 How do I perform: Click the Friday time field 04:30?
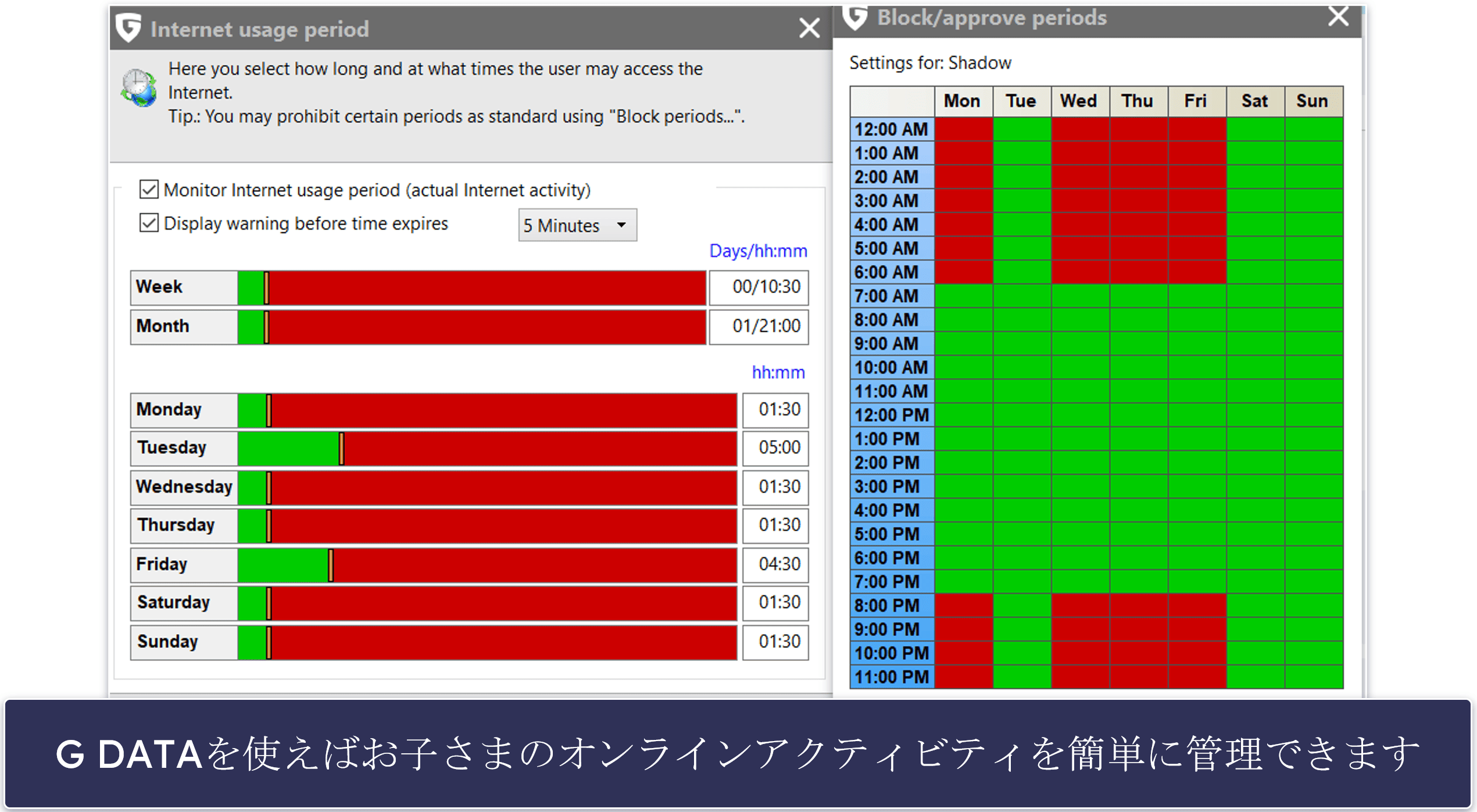pos(775,564)
